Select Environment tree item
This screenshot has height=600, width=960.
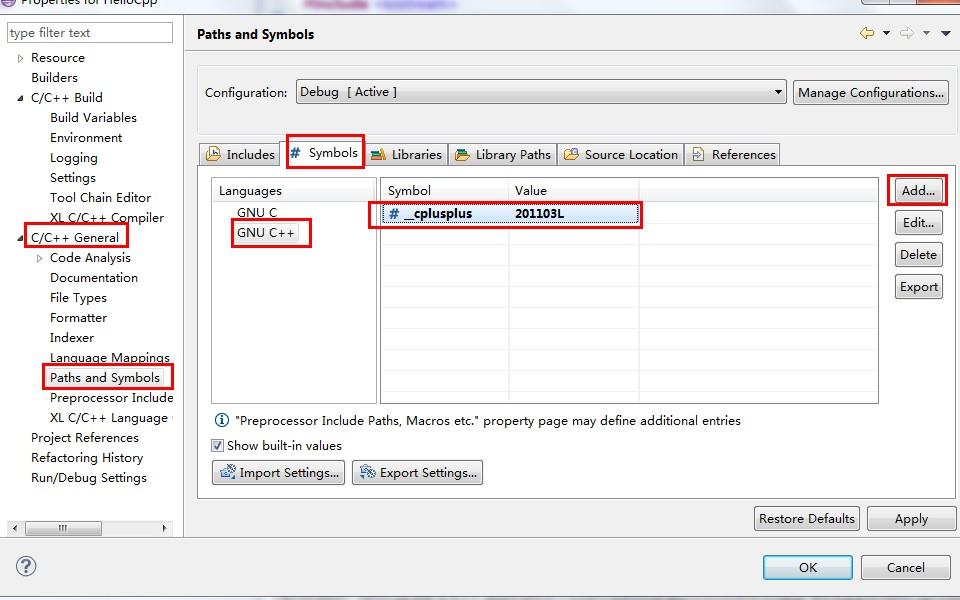86,138
